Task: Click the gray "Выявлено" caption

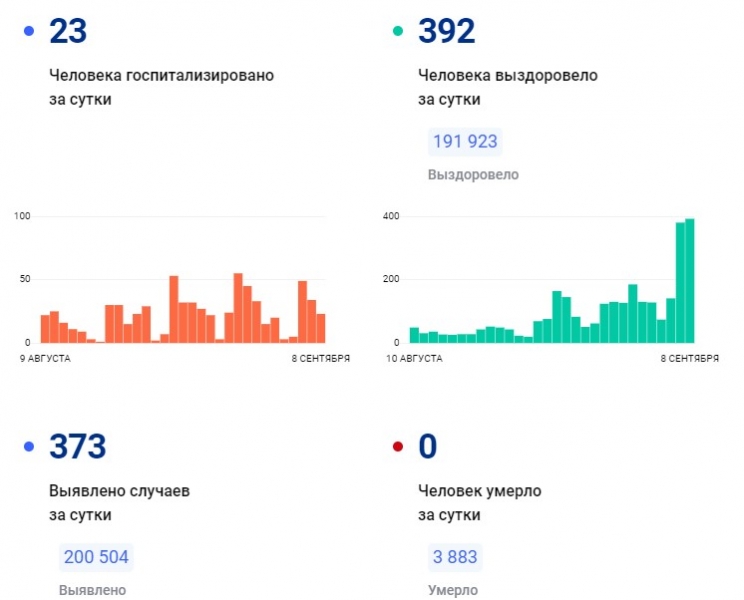Action: [x=92, y=590]
